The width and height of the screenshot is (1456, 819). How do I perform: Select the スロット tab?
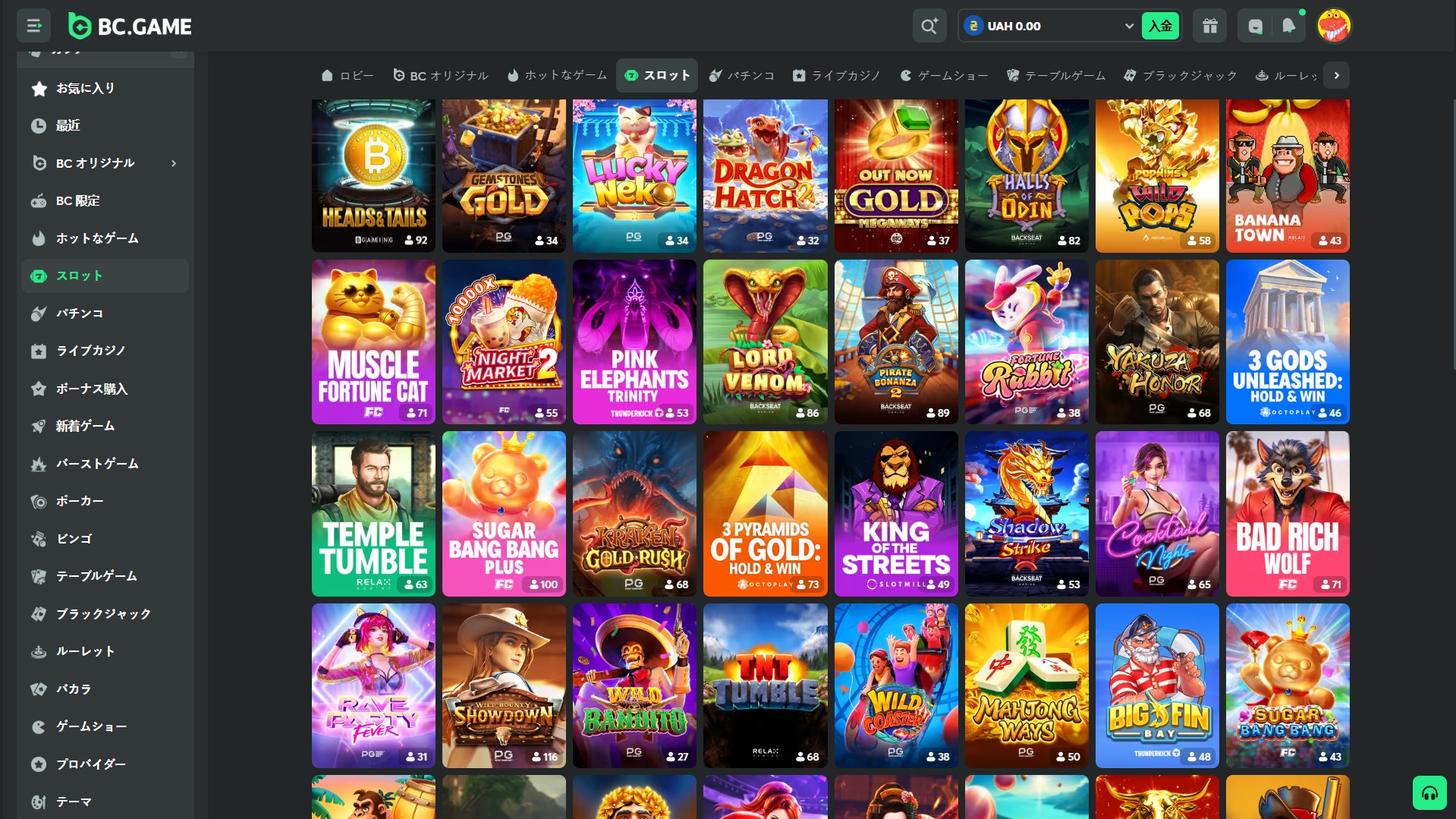pos(657,75)
